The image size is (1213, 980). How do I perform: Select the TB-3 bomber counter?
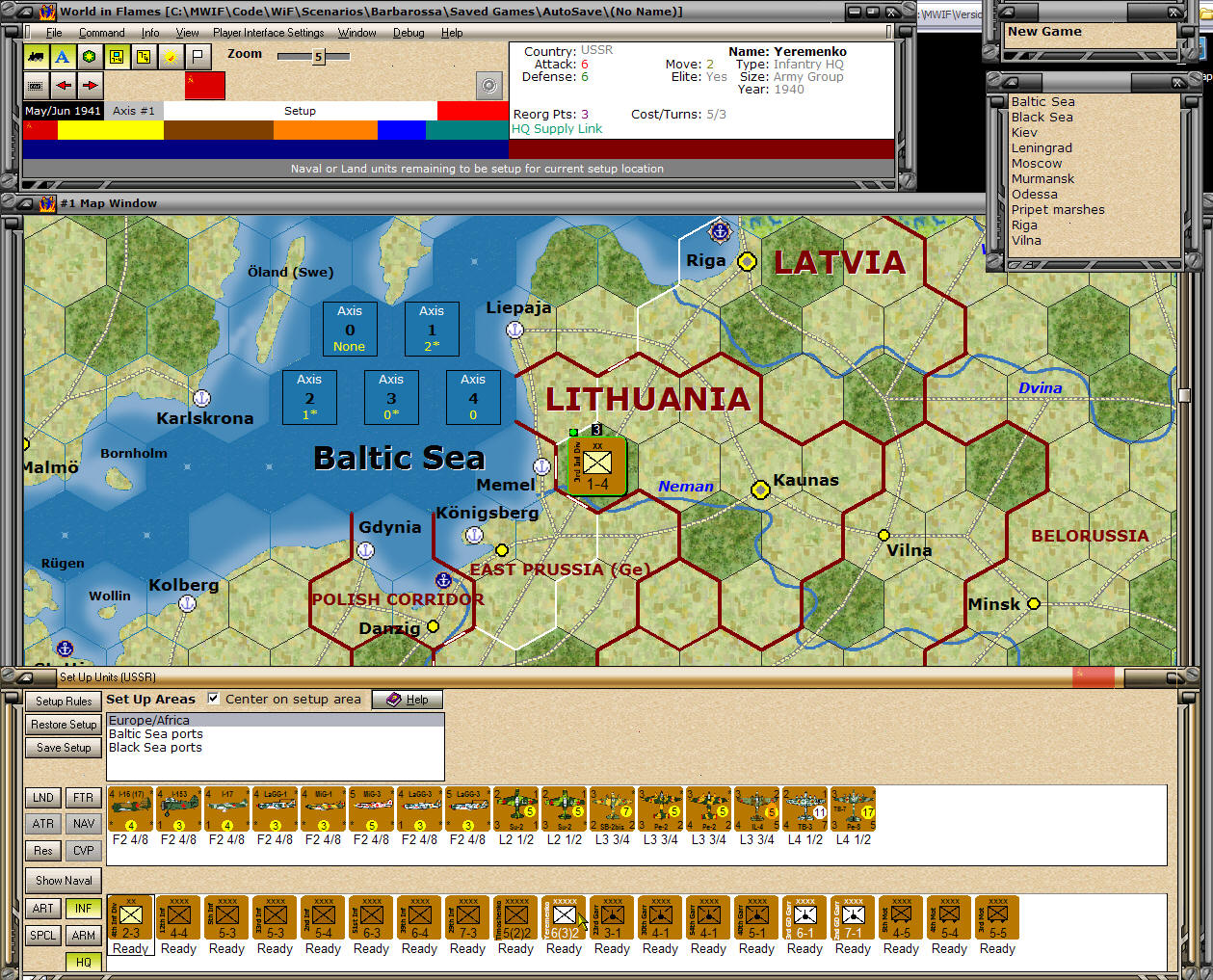click(804, 809)
